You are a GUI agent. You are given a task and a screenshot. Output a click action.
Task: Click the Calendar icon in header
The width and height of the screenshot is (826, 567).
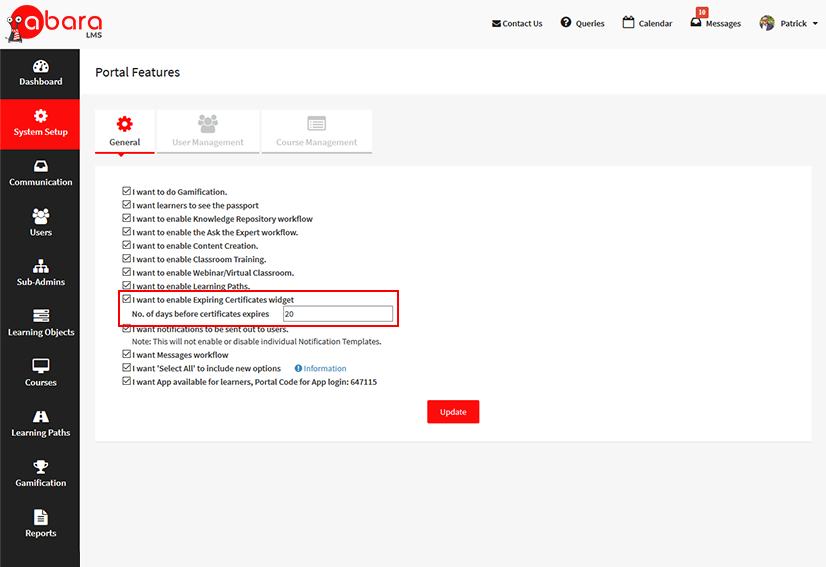click(628, 22)
